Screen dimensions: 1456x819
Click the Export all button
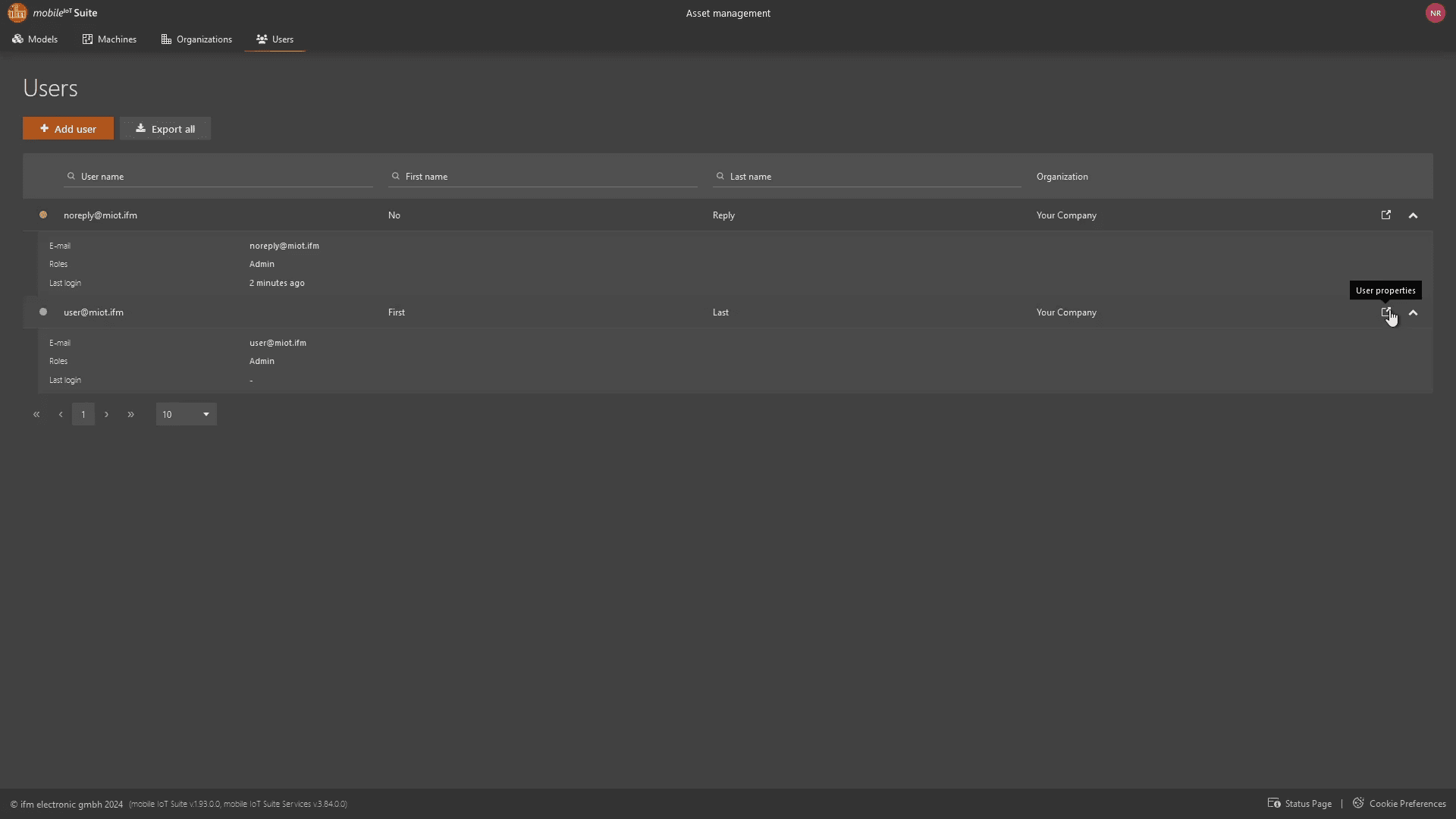[x=165, y=129]
